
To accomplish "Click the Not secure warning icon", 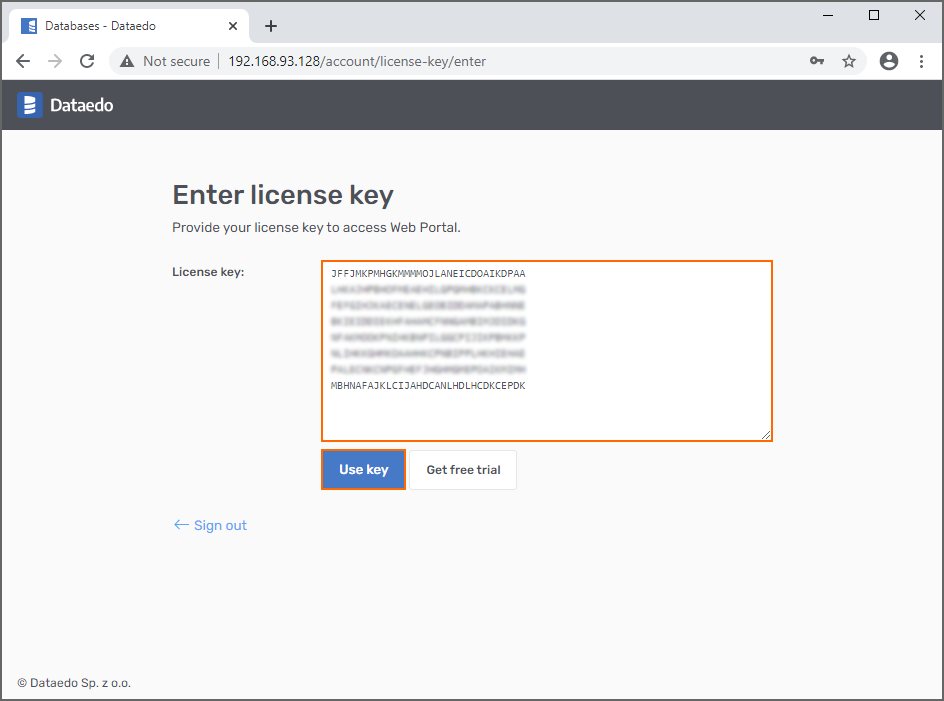I will [127, 61].
